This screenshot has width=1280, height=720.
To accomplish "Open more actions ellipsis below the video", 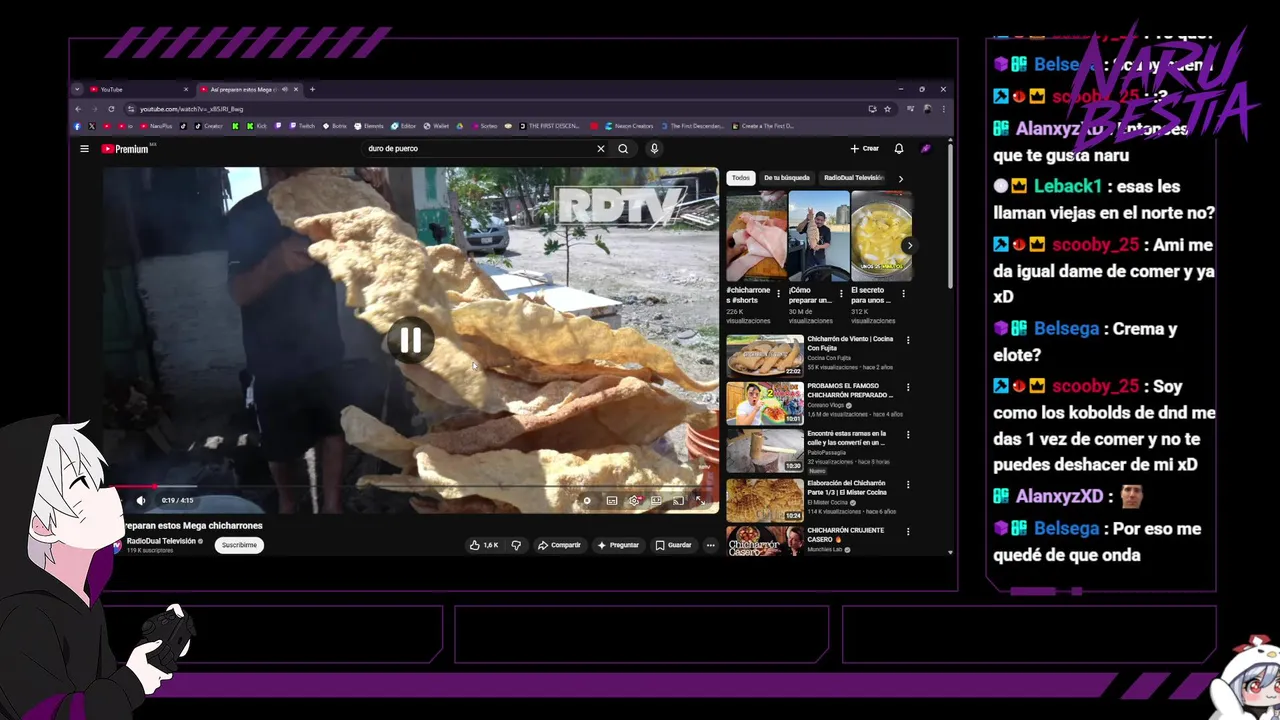I will coord(710,545).
